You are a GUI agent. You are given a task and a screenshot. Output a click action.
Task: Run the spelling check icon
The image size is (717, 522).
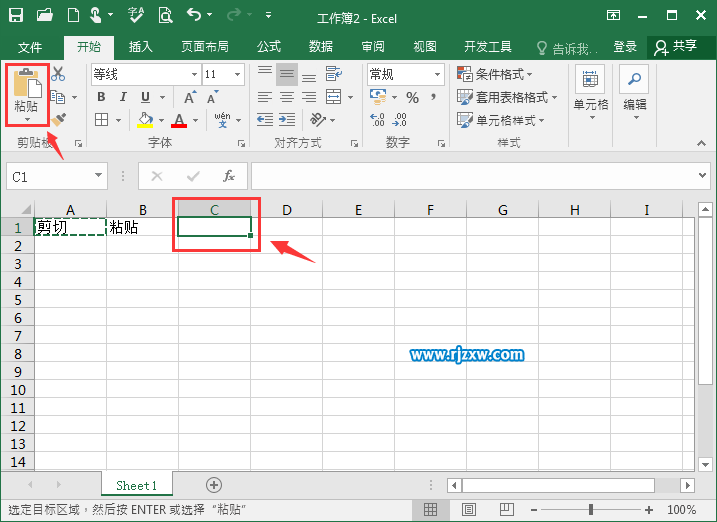click(x=136, y=15)
